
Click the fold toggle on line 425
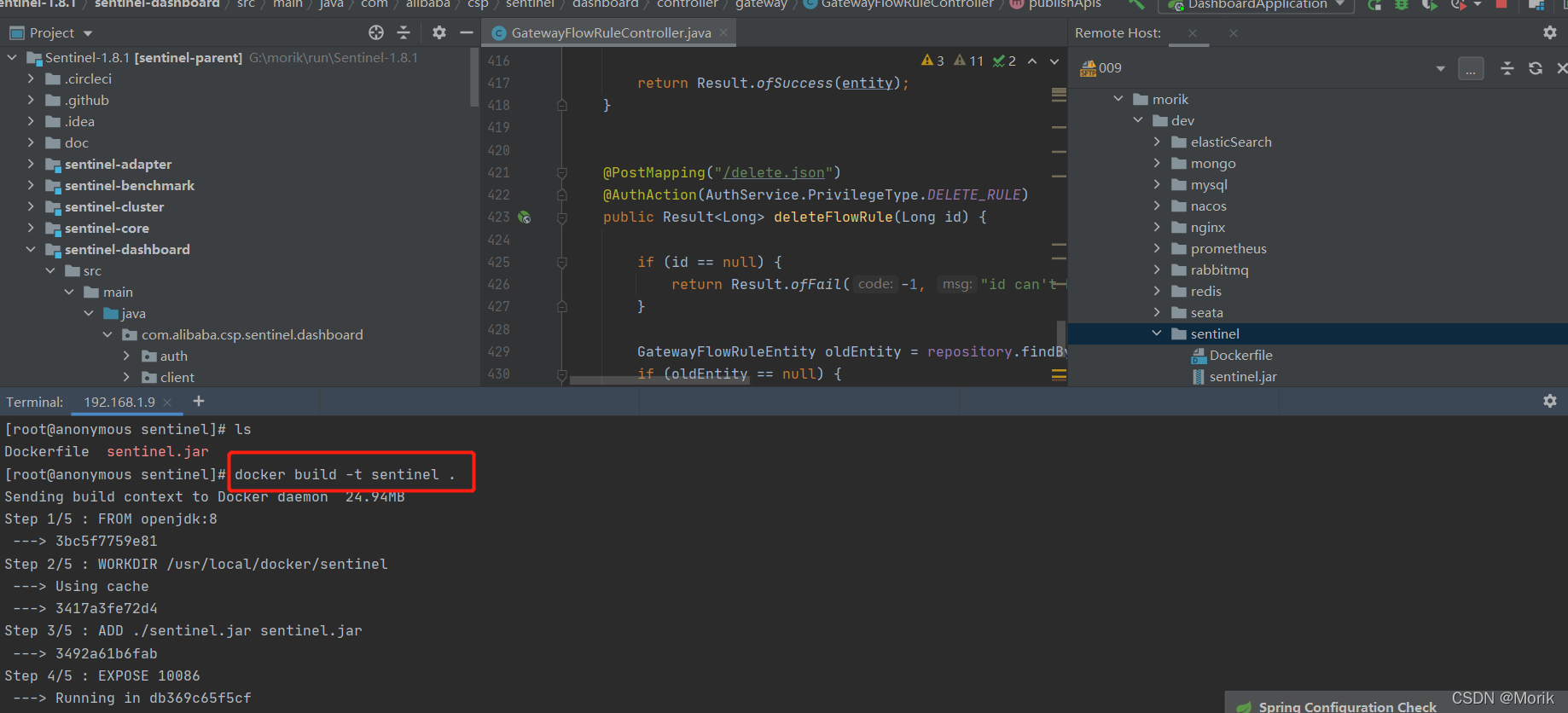tap(562, 262)
